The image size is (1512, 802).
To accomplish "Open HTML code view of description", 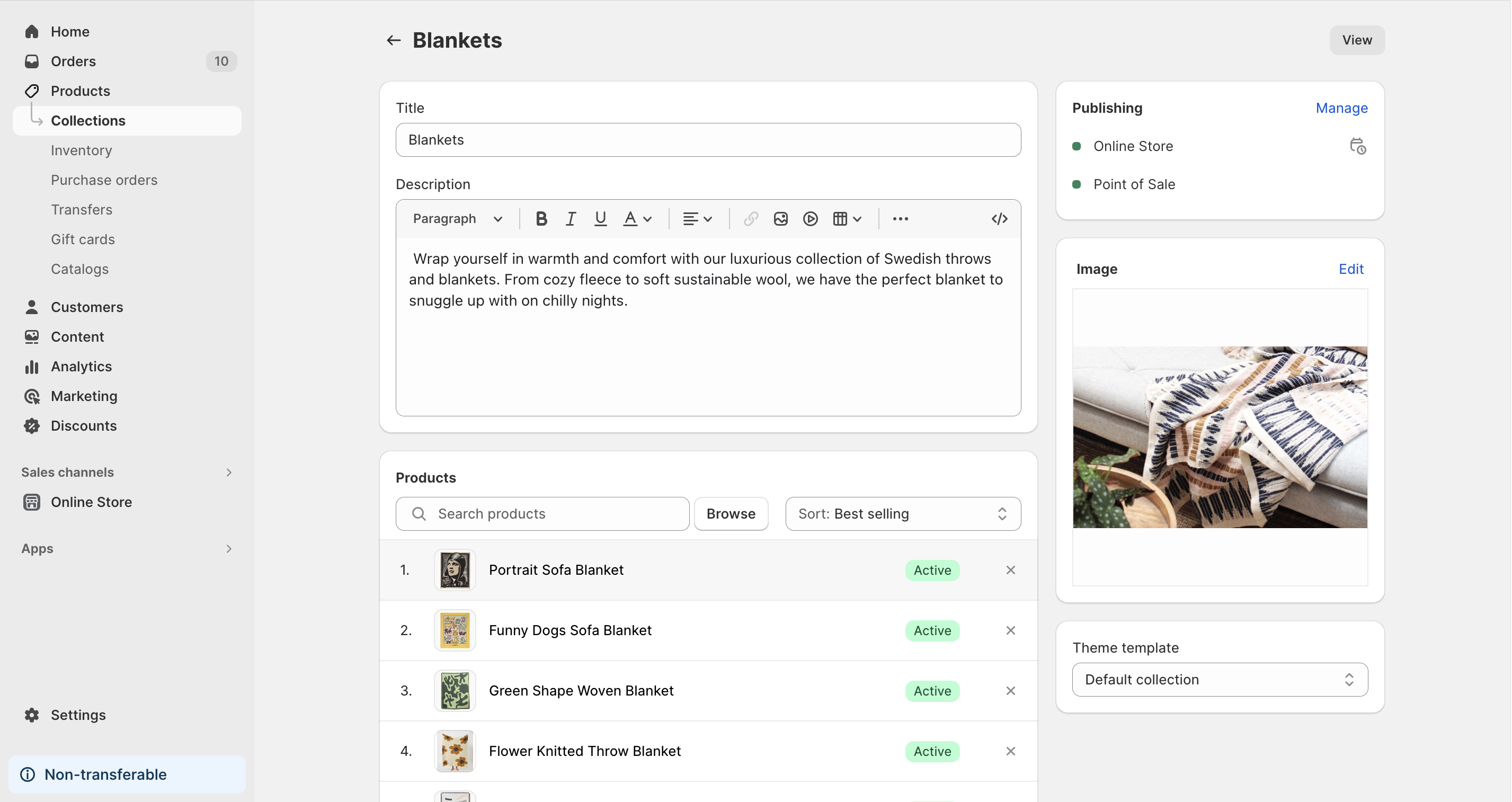I will point(999,219).
